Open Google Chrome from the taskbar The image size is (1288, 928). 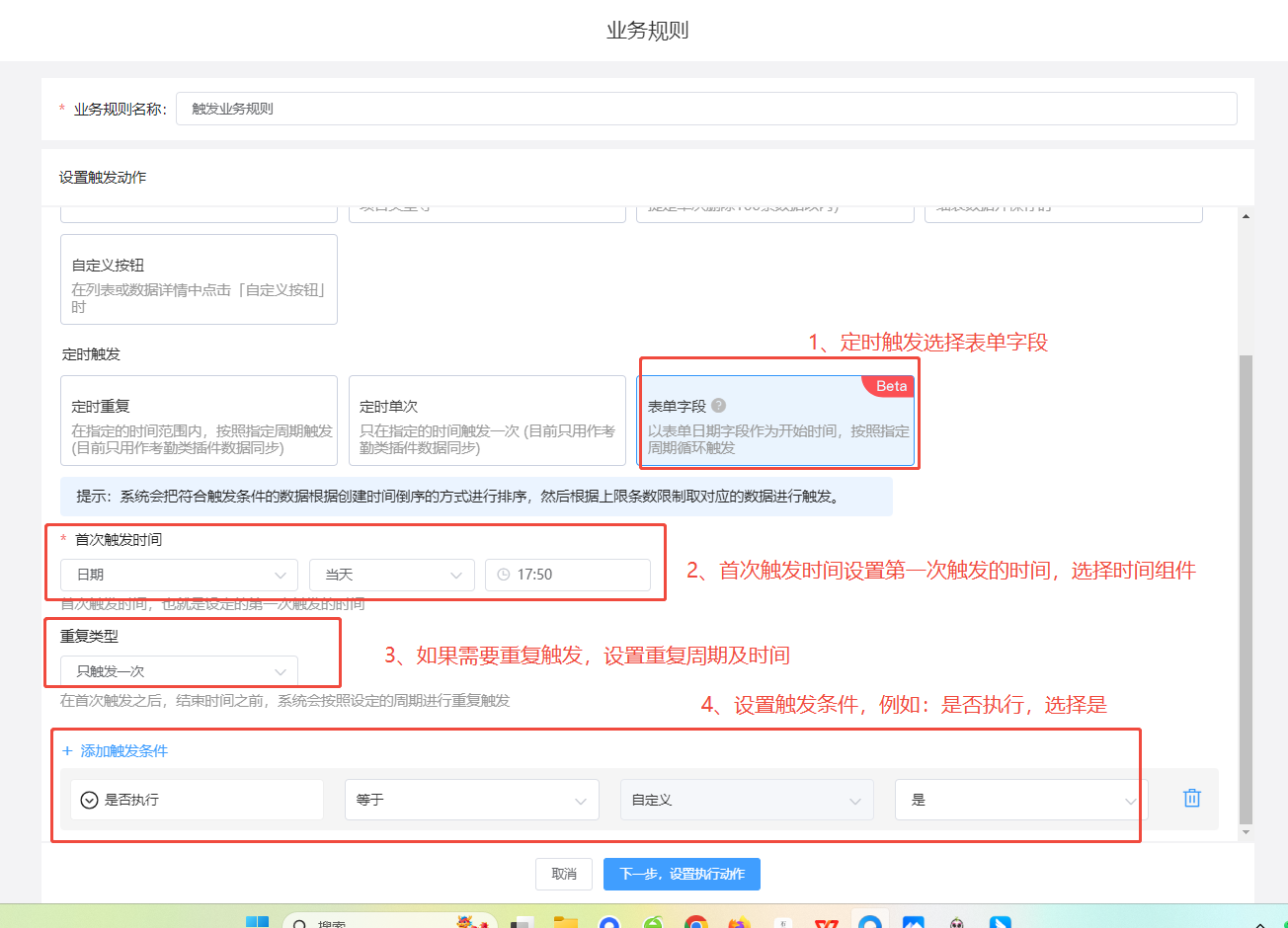[x=696, y=922]
